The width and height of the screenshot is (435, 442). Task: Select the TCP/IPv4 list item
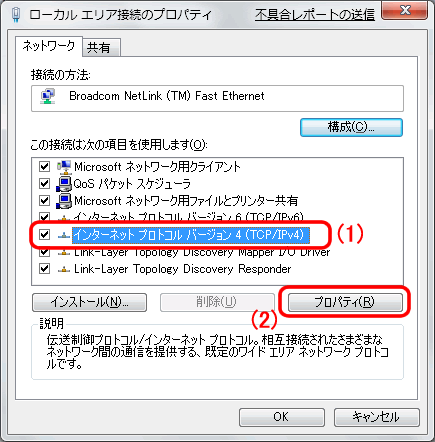(191, 235)
